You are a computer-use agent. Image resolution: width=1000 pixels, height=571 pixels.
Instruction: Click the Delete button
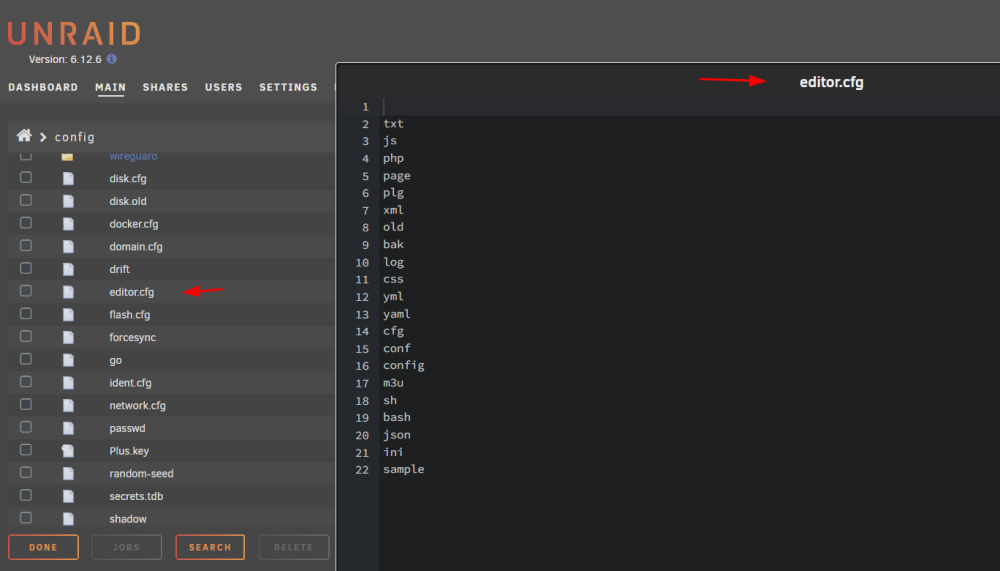[x=293, y=547]
